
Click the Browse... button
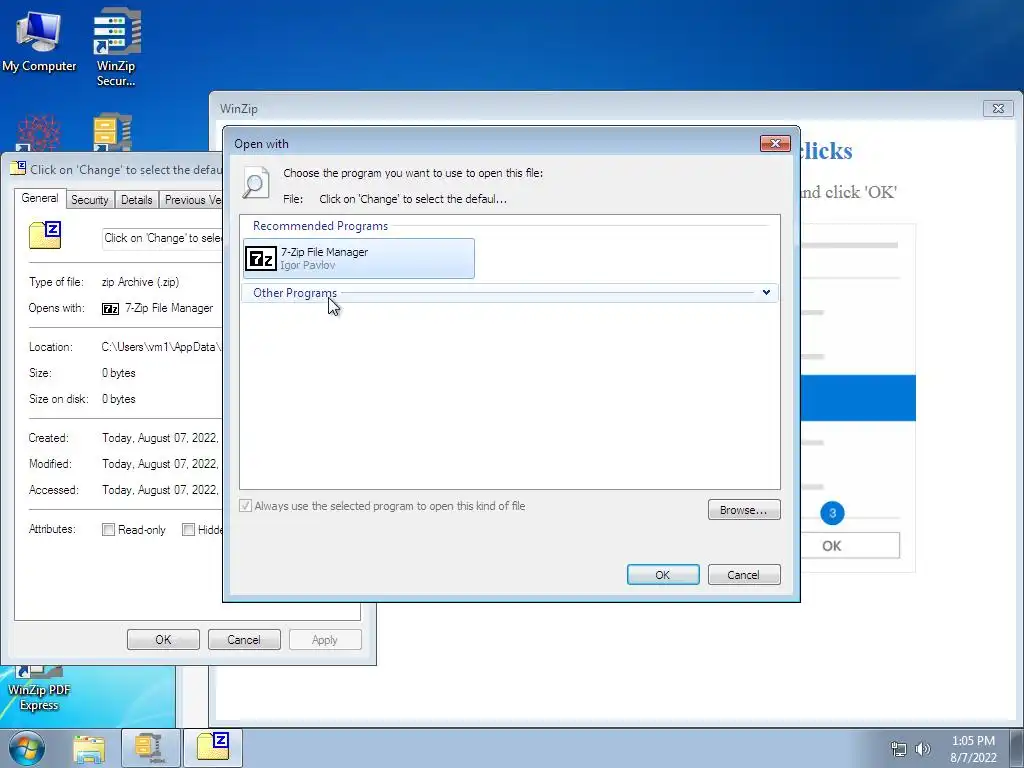[x=744, y=510]
